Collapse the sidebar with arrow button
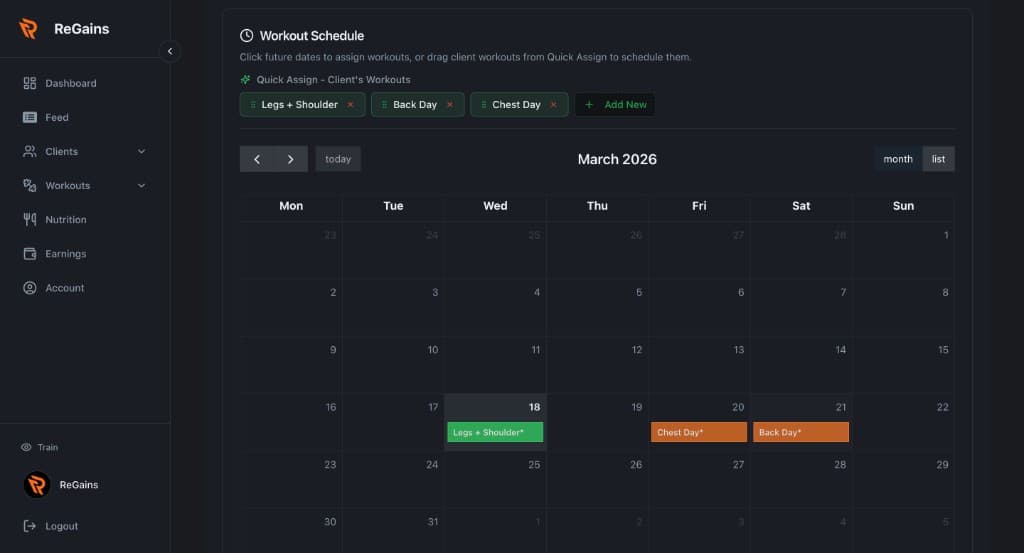The image size is (1024, 553). pos(170,51)
